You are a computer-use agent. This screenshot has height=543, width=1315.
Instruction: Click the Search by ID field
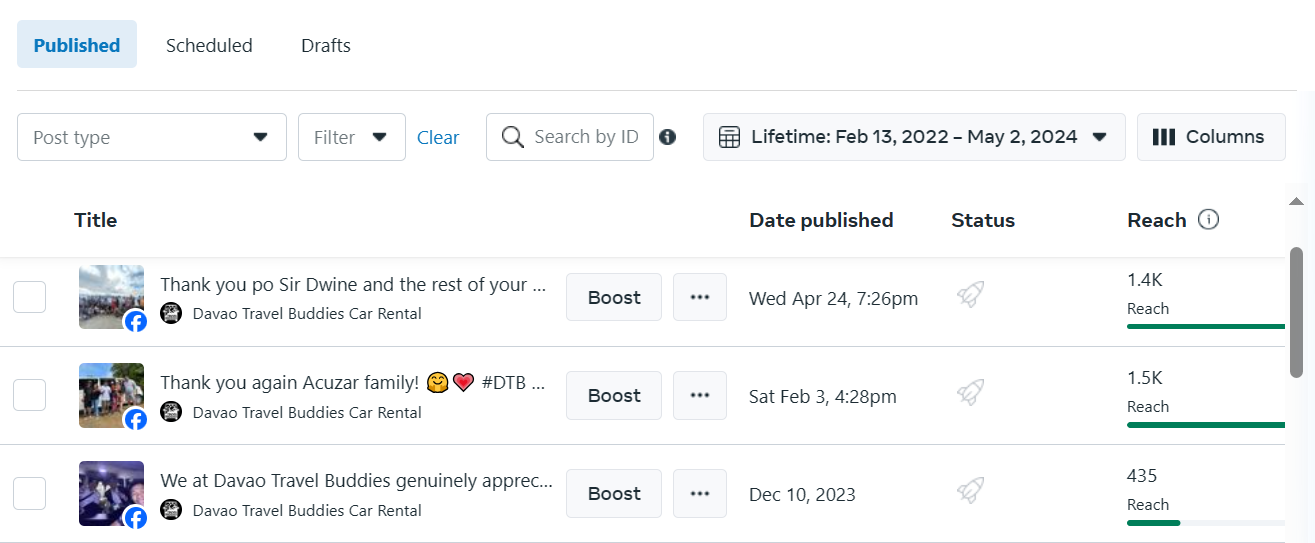click(584, 137)
